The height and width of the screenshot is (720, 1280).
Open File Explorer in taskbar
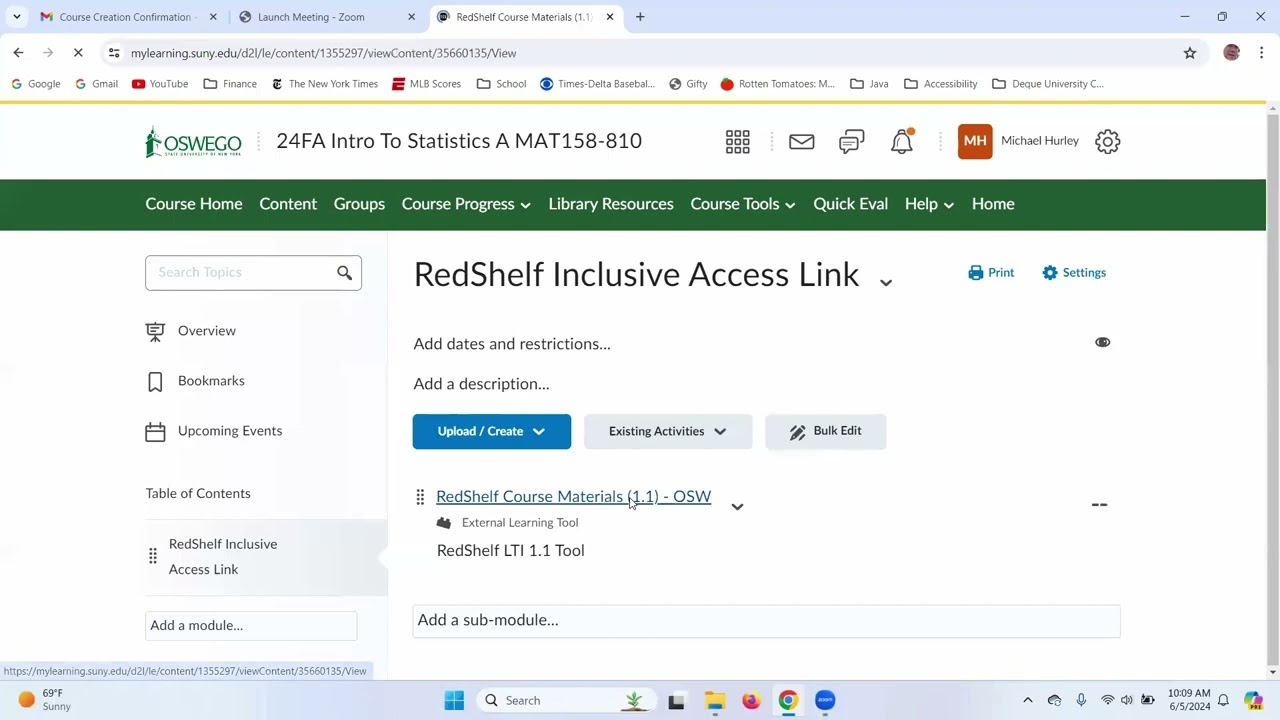coord(714,700)
